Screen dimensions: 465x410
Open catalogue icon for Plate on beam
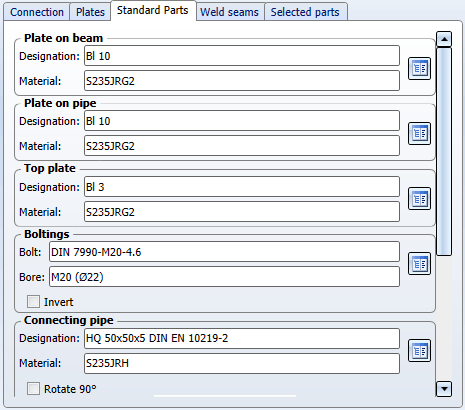pos(419,69)
